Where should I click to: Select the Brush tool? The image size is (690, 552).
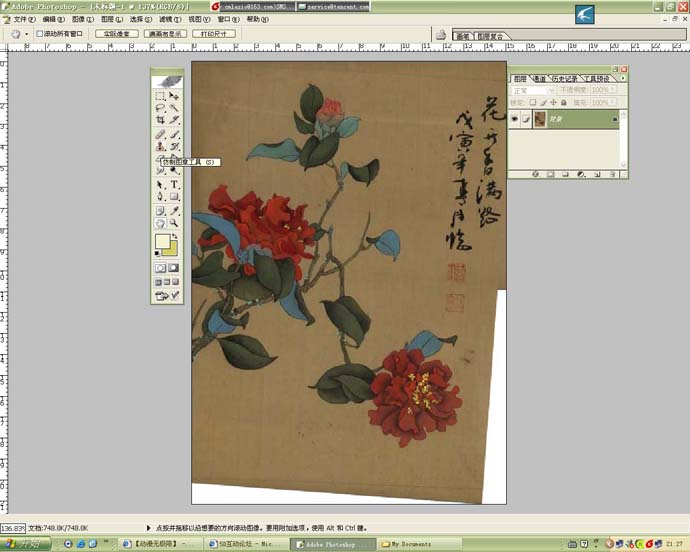tap(174, 134)
